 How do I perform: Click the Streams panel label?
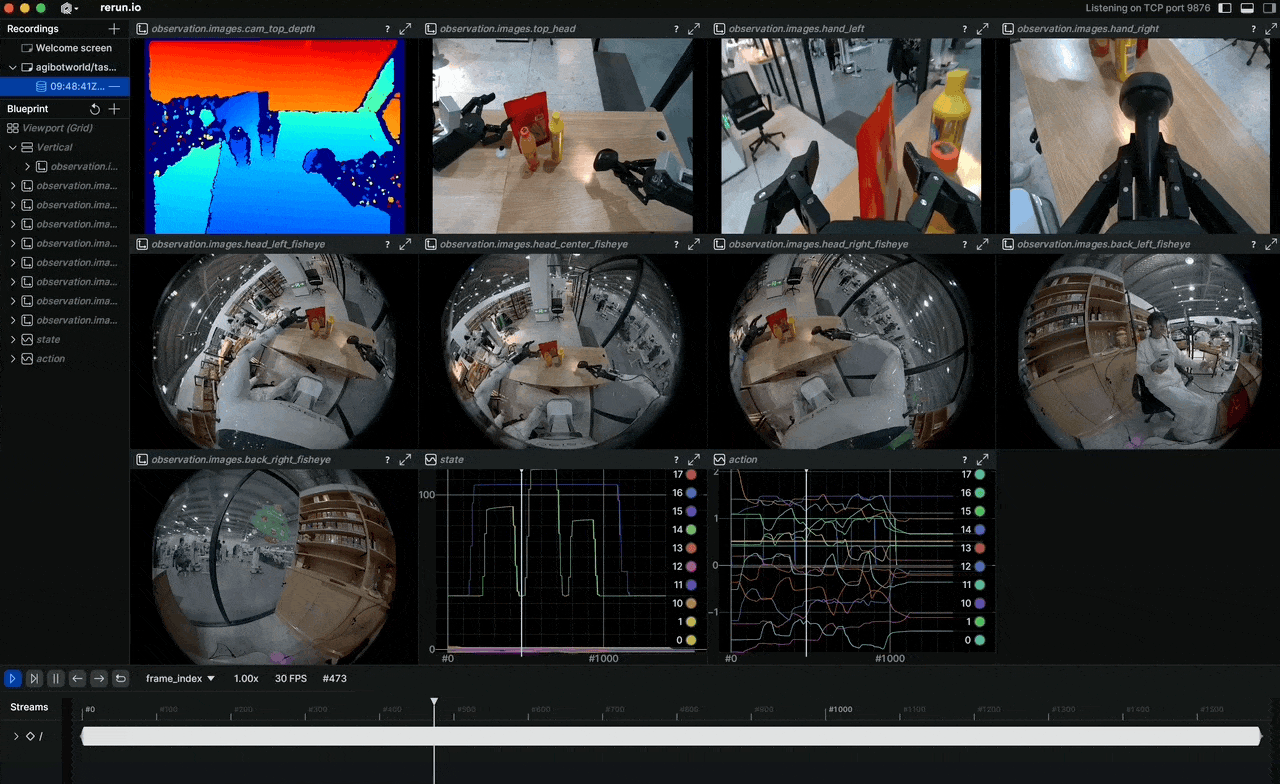(29, 707)
